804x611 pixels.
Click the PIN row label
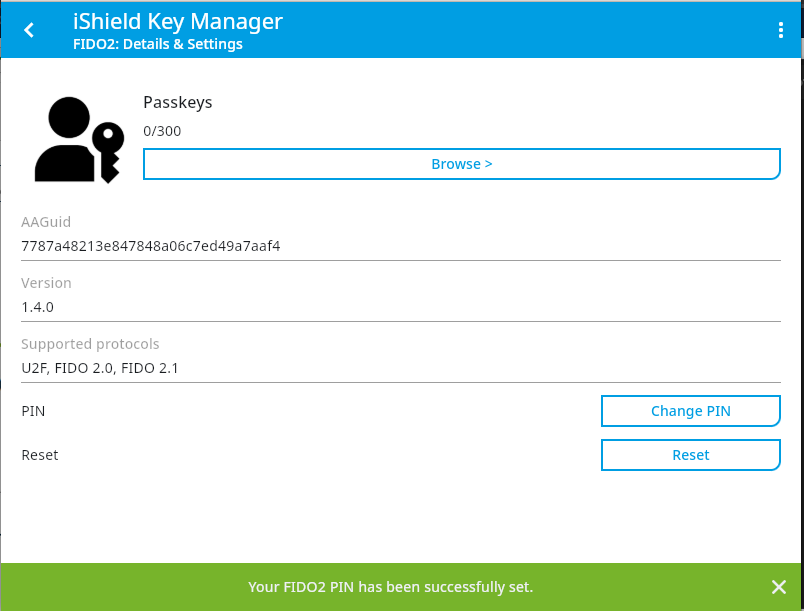33,411
